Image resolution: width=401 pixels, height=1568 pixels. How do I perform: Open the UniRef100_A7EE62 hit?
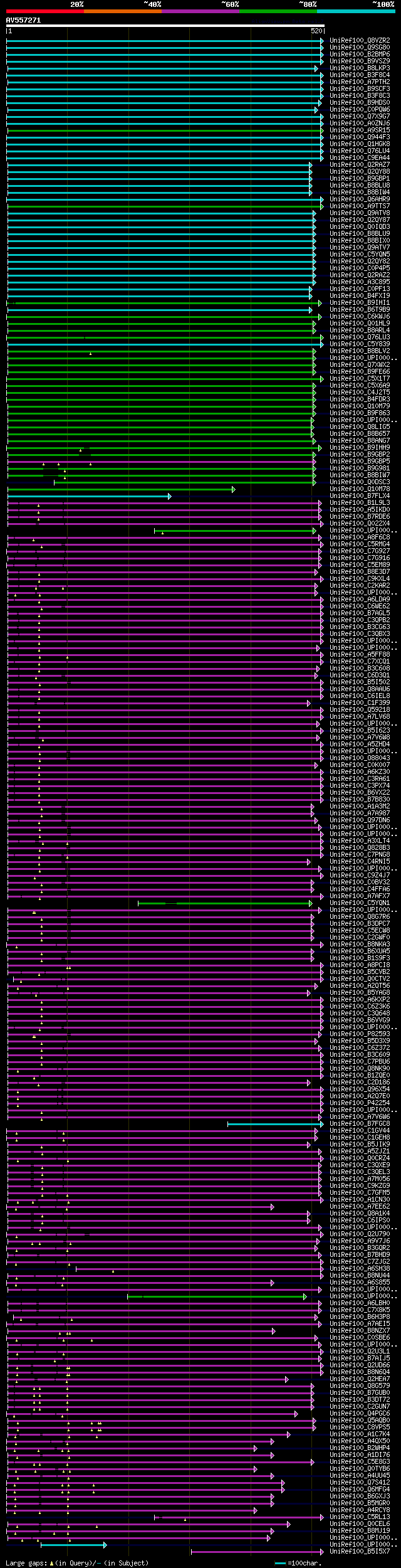coord(360,1207)
